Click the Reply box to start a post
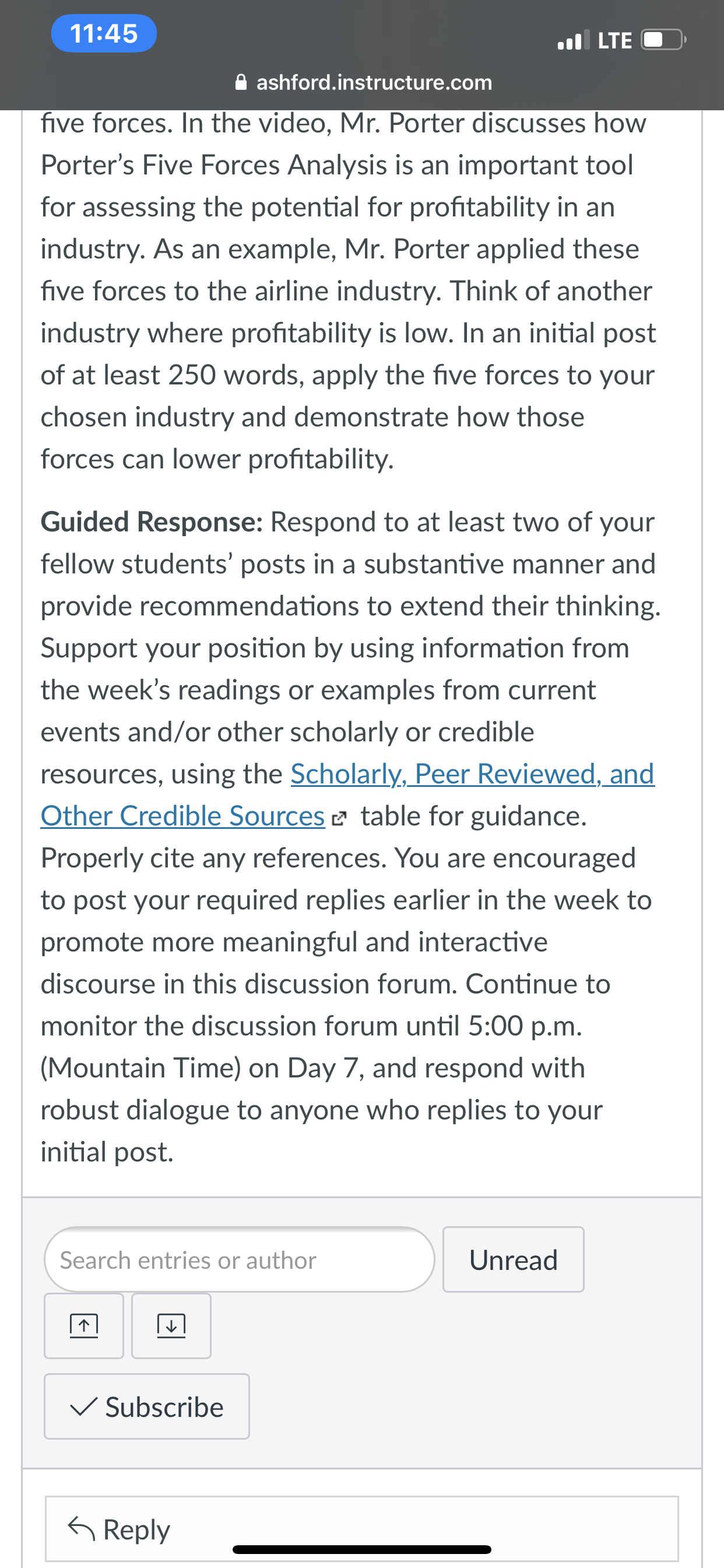 click(361, 1528)
